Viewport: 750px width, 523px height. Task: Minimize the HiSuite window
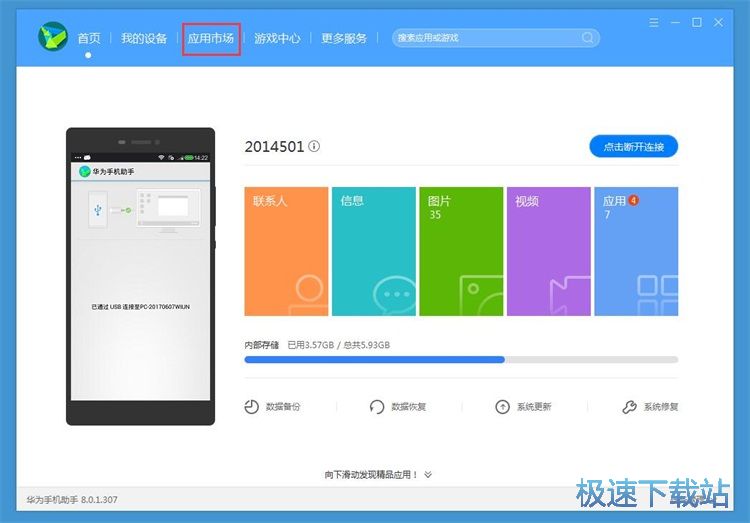[675, 22]
